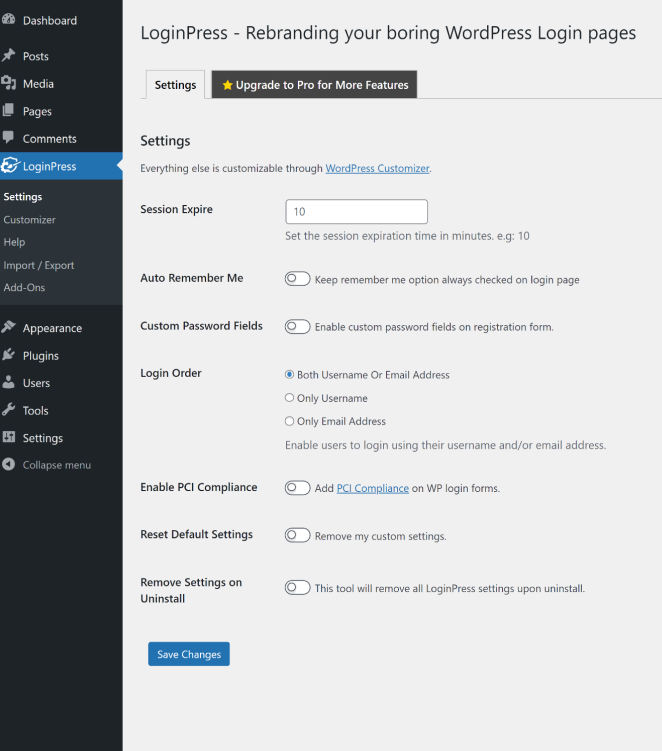Click the Tools wrench icon
662x751 pixels.
(x=8, y=410)
